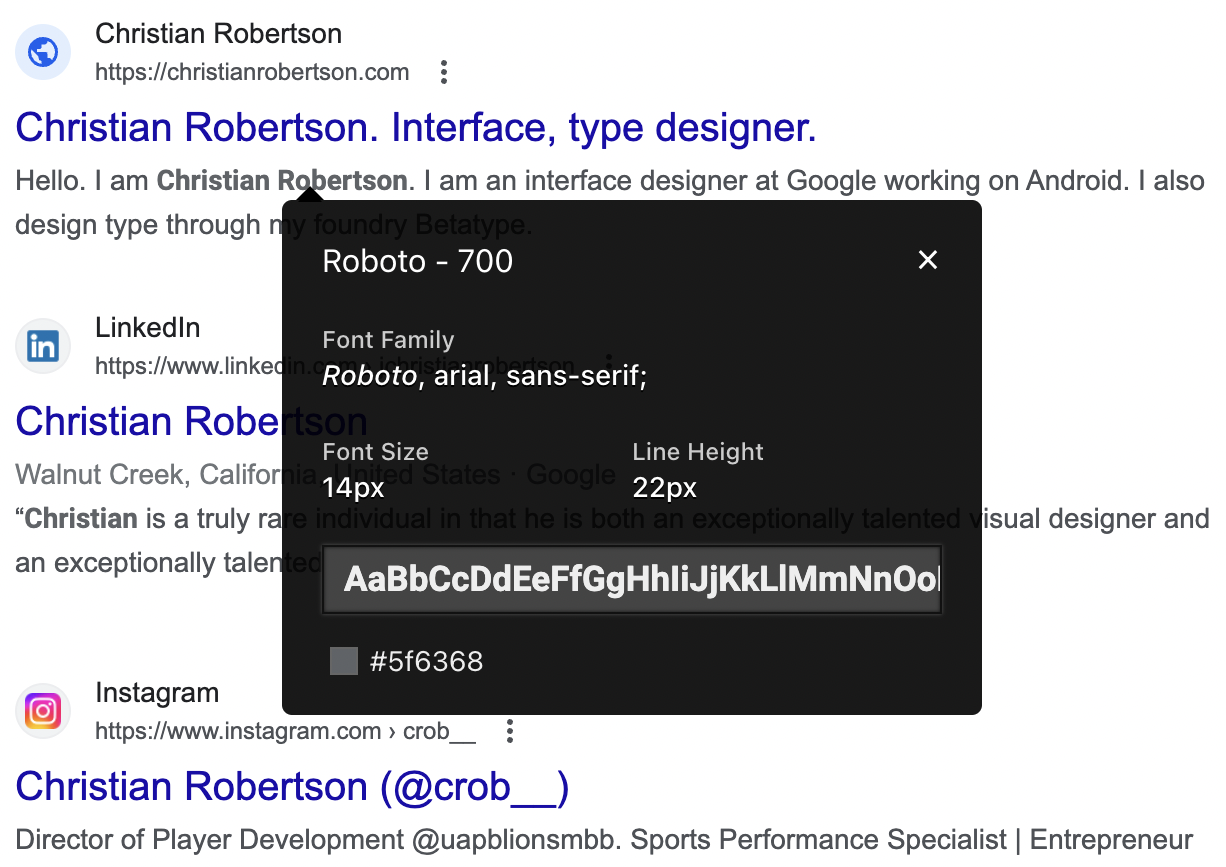Screen dimensions: 1226x867
Task: Open 'Christian Robertson. Interface, type designer.' result
Action: coord(416,128)
